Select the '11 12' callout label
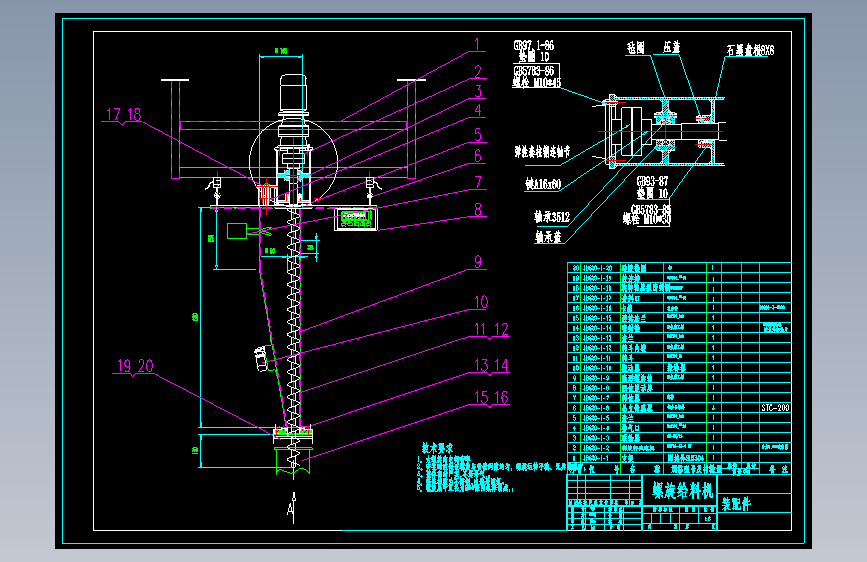This screenshot has height=562, width=867. [491, 330]
